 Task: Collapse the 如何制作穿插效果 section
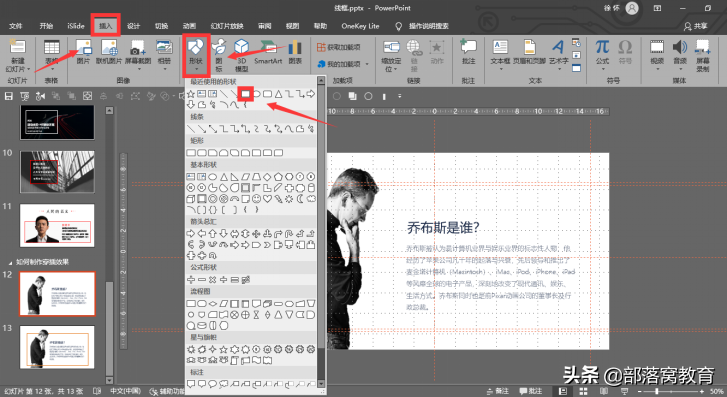10,263
